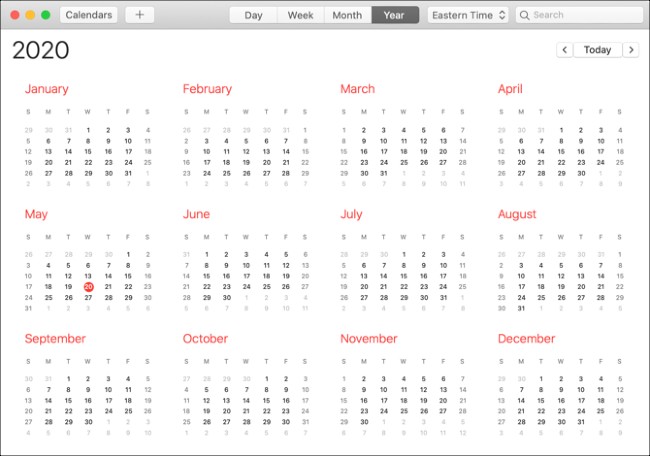Image resolution: width=650 pixels, height=456 pixels.
Task: Select September 7 in the year grid
Action: click(x=49, y=390)
